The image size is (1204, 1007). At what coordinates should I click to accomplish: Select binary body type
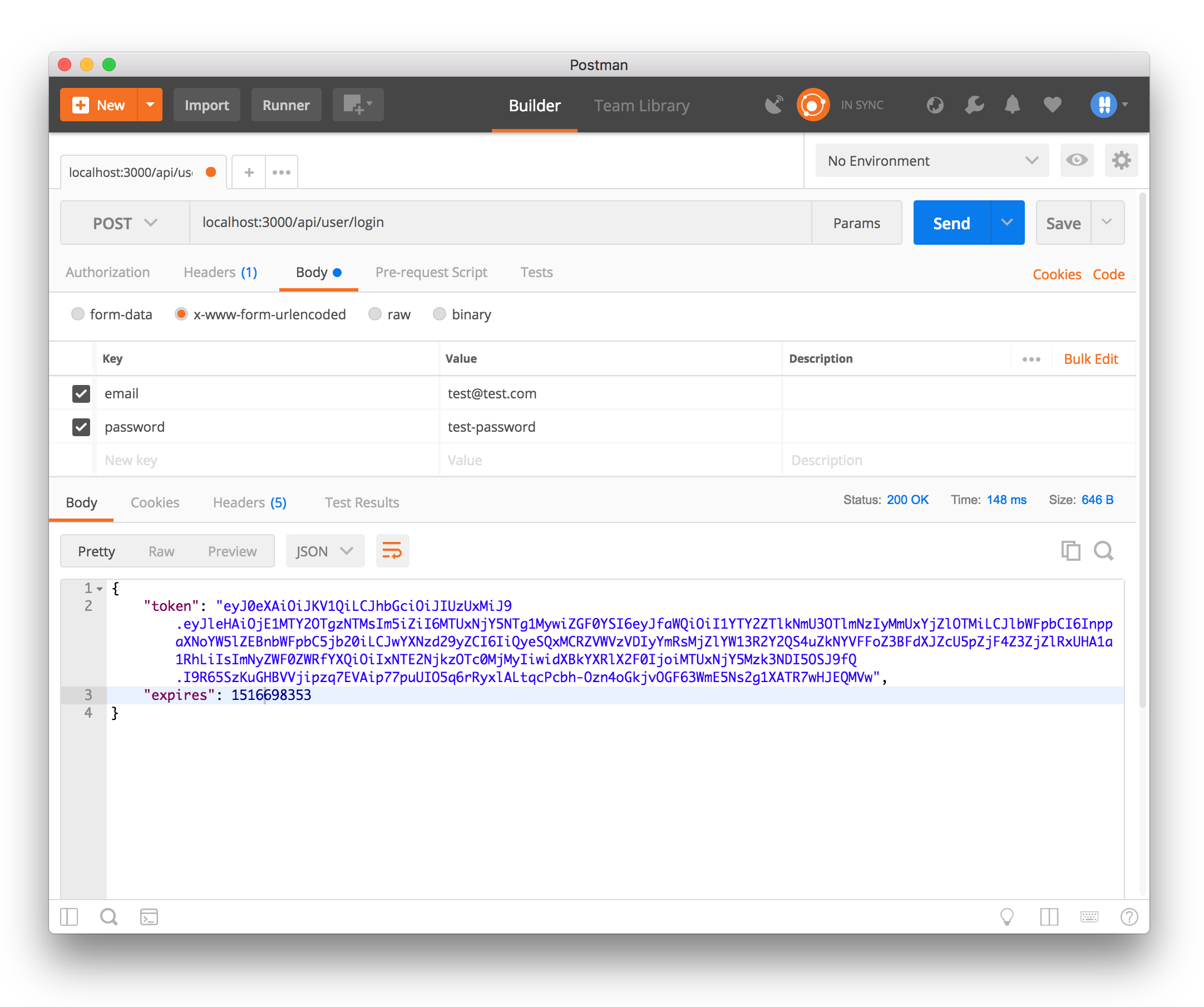(x=439, y=314)
